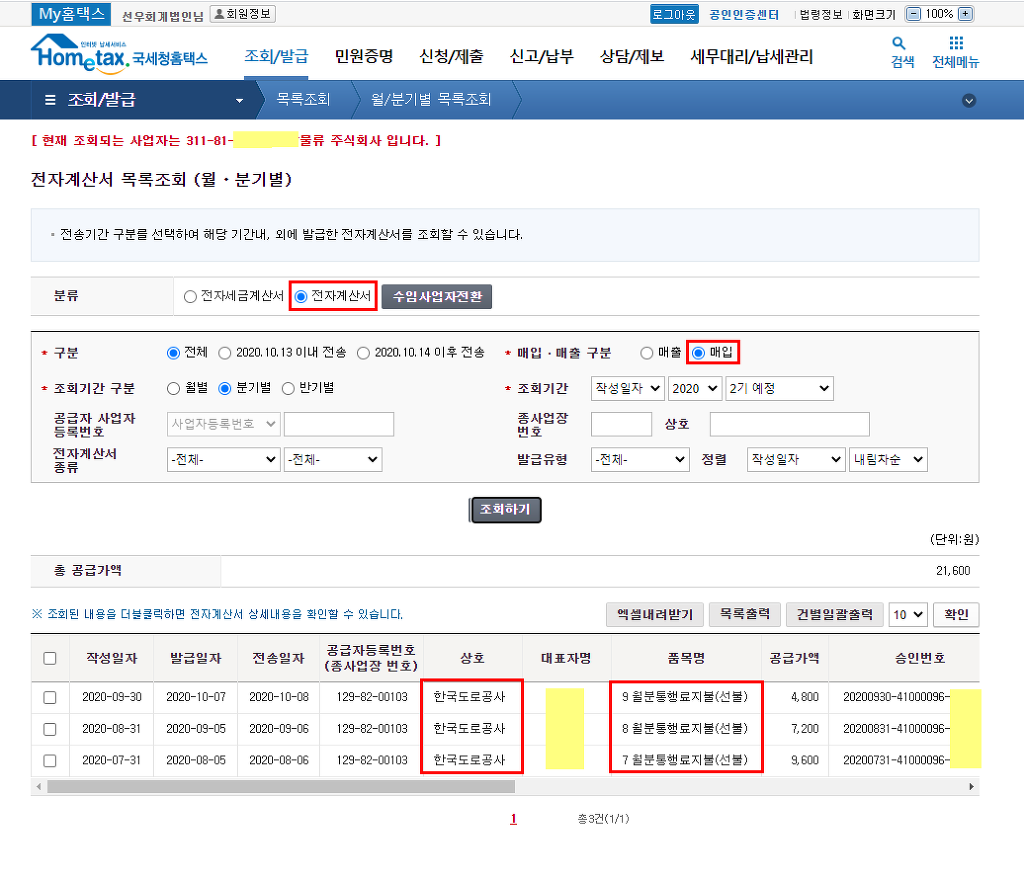Open the 신고/납부 main menu
The height and width of the screenshot is (875, 1024).
541,56
